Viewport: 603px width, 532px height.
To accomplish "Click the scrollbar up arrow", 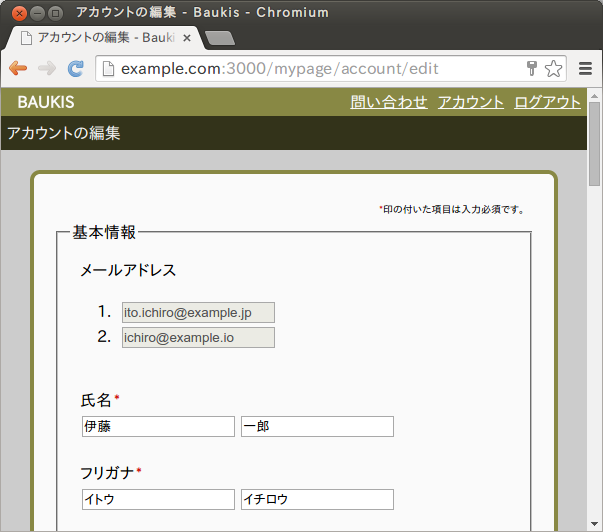I will pos(595,96).
